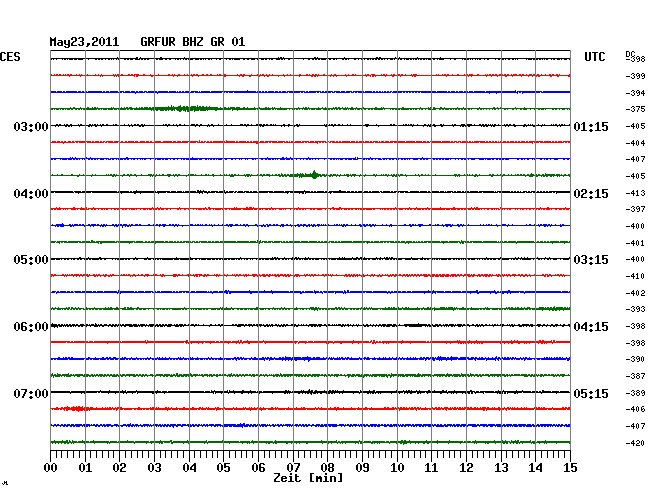
Task: Click minute tick label 08
Action: pos(327,468)
